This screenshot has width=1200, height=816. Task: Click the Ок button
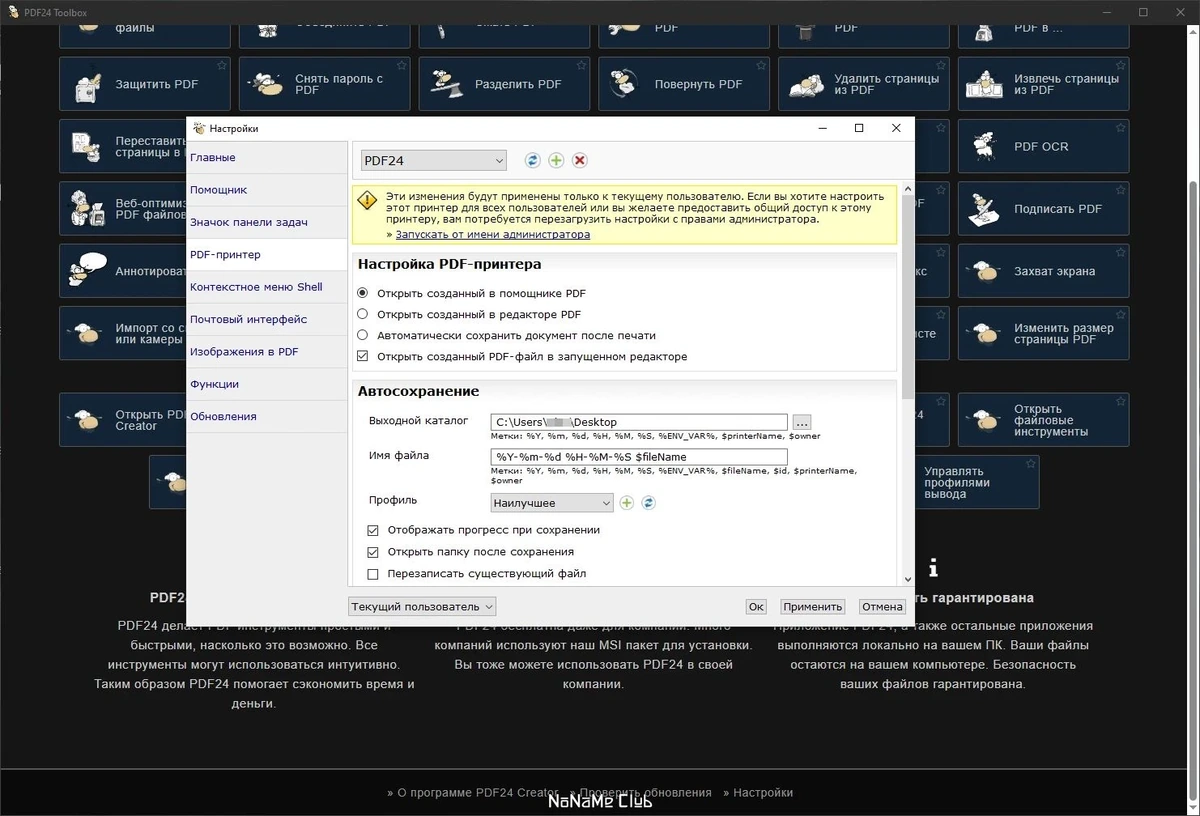pos(756,607)
